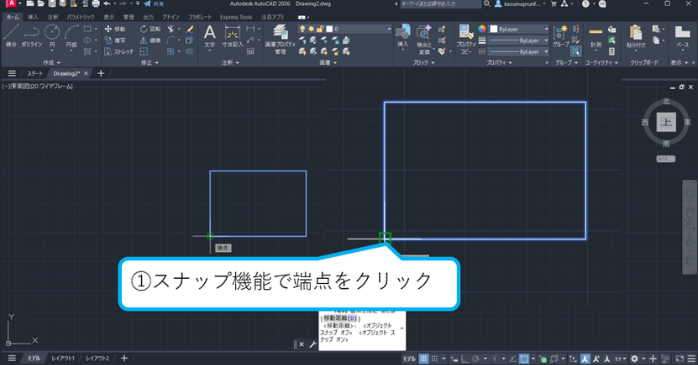Toggle object snap in status bar
The width and height of the screenshot is (698, 365).
pyautogui.click(x=524, y=358)
